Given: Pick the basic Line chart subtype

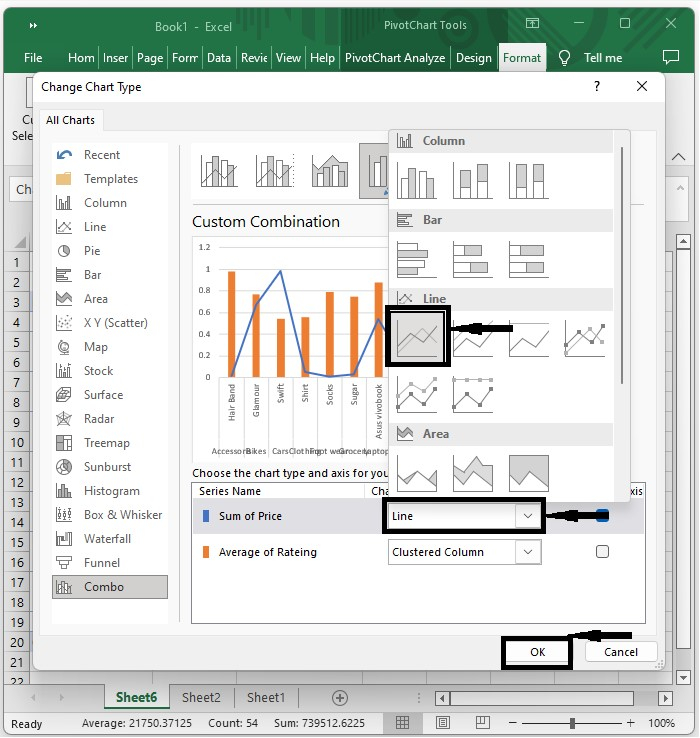Looking at the screenshot, I should [417, 337].
